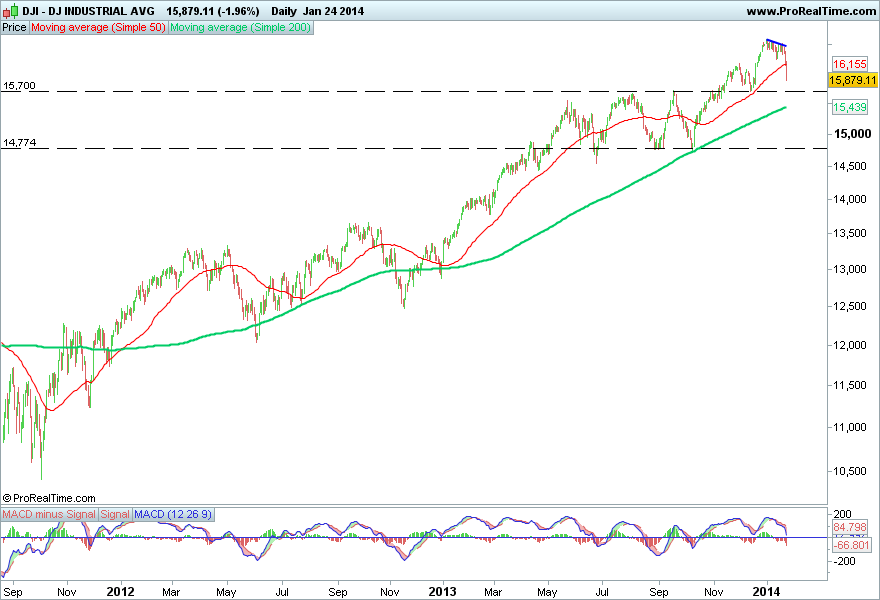880x600 pixels.
Task: Click the red Signal legend label
Action: (x=115, y=514)
